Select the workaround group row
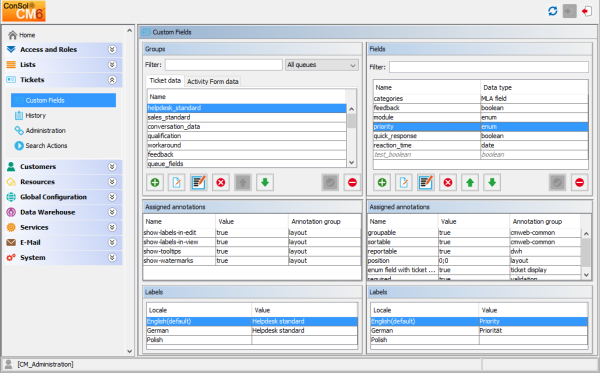The width and height of the screenshot is (600, 373). 247,145
